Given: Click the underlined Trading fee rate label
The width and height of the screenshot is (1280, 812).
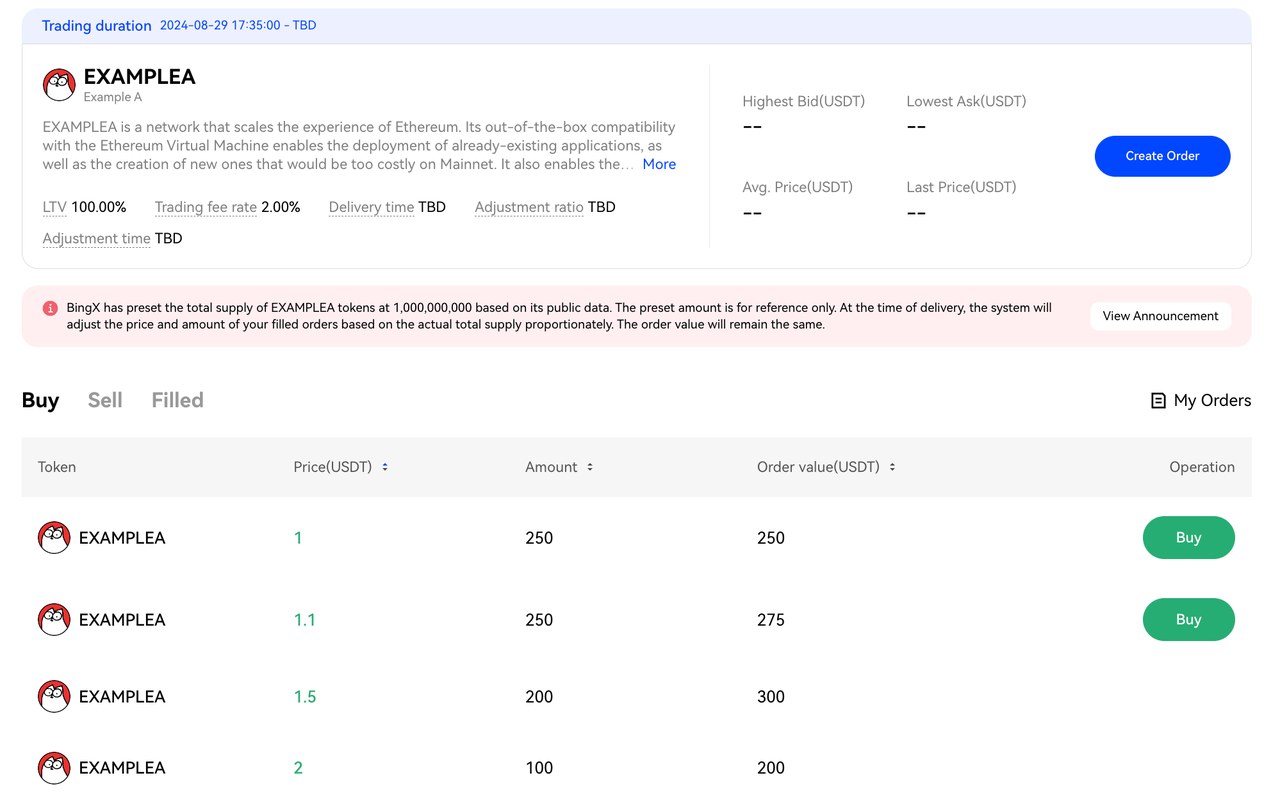Looking at the screenshot, I should coord(205,207).
